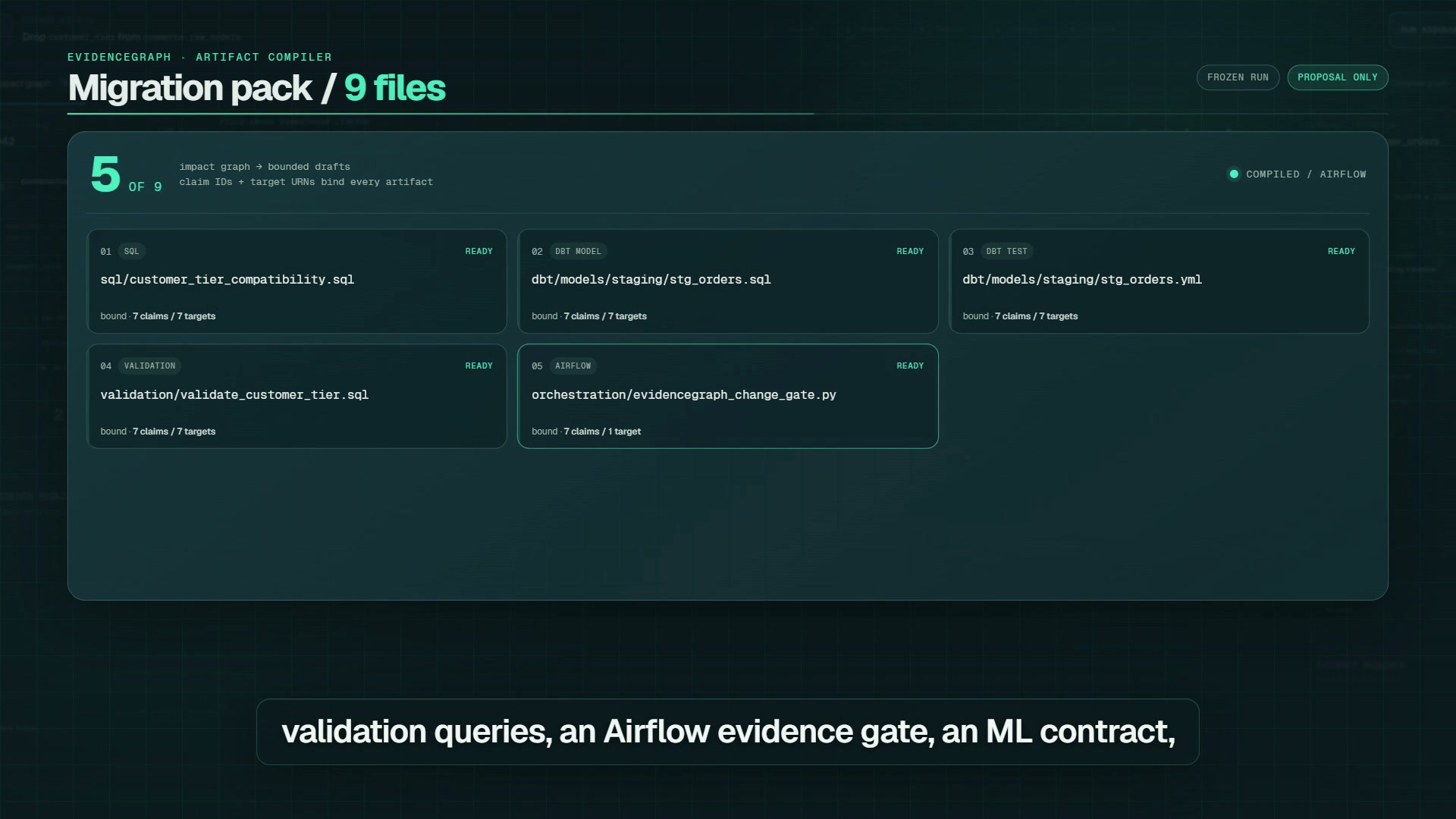Screen dimensions: 1456x819
Task: Select the VALIDATION tag badge
Action: [x=149, y=366]
